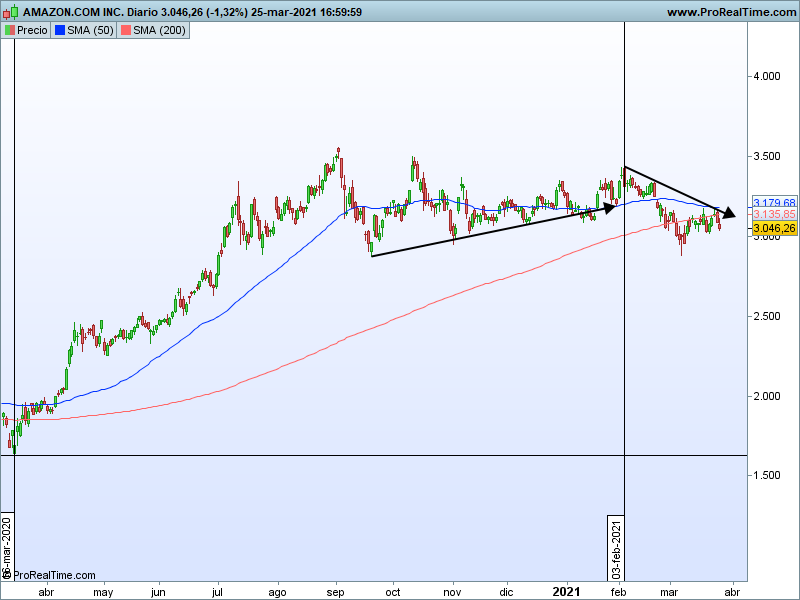Click the ago label on the time axis

pos(278,593)
